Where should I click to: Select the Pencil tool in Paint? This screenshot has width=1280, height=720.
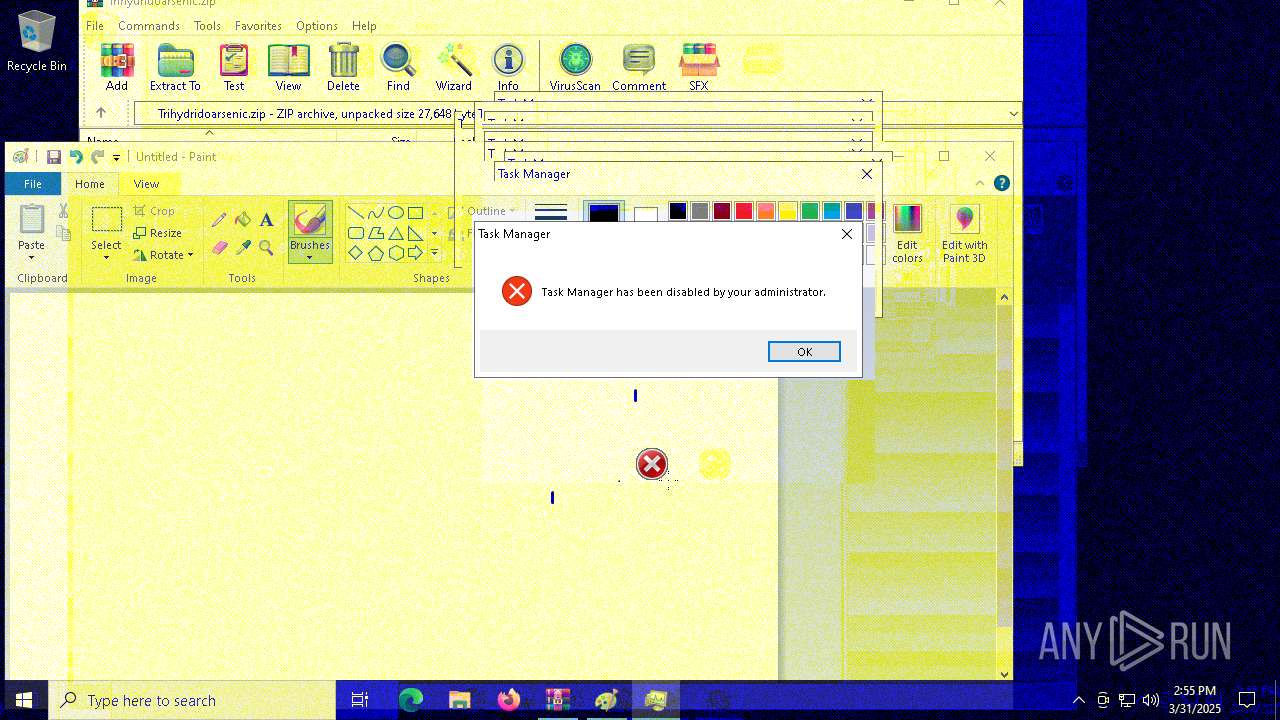point(218,220)
